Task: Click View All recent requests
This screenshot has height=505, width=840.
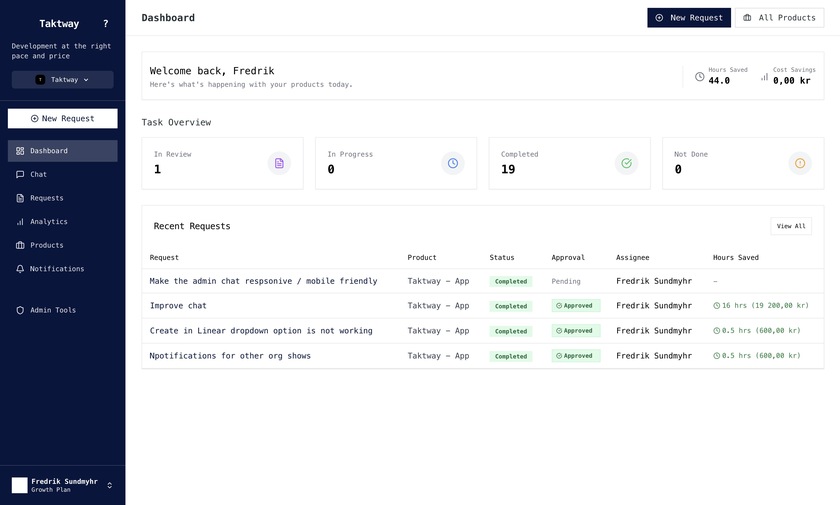Action: 791,226
